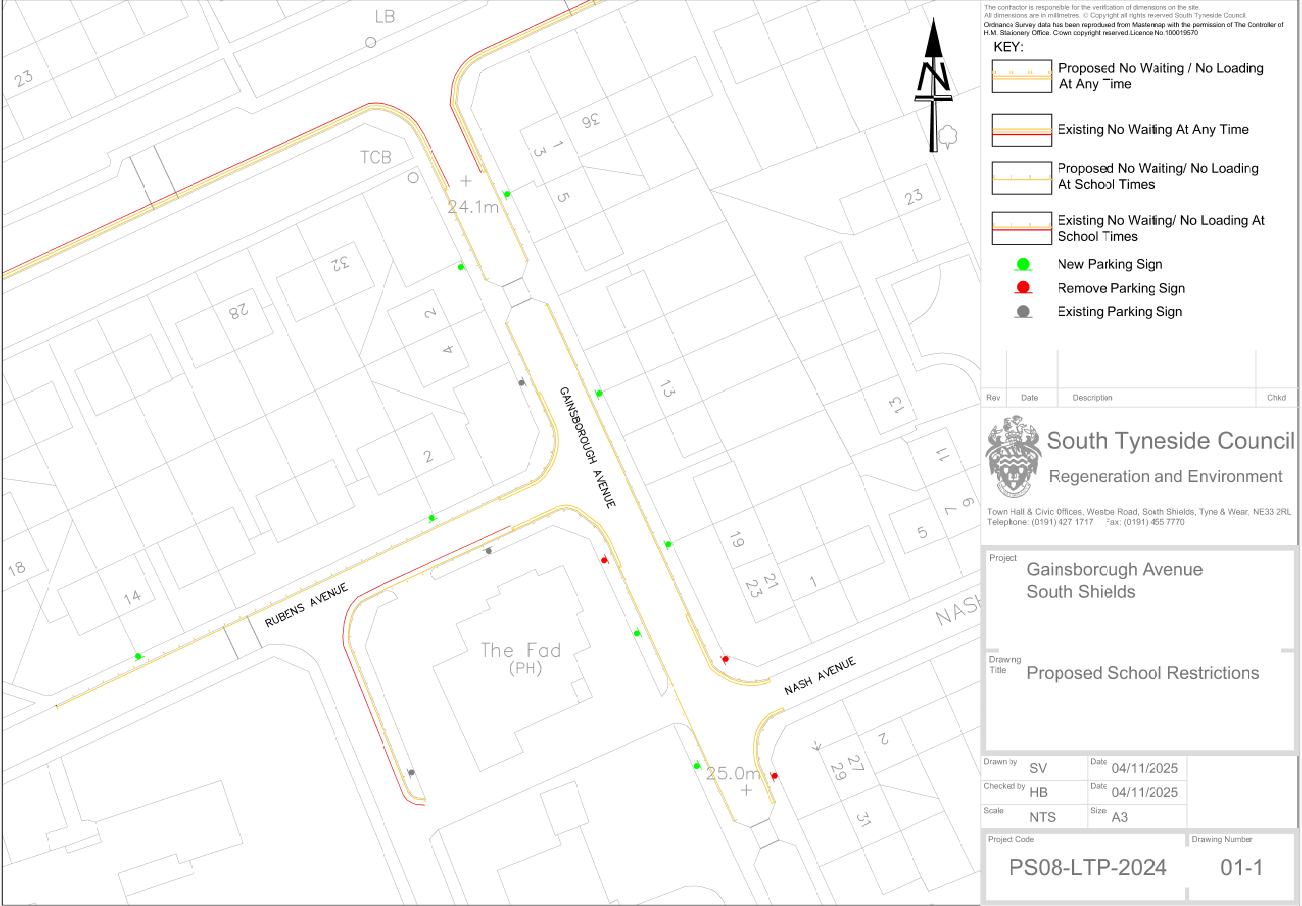Click the LB letter box circle marker
The image size is (1302, 906).
(370, 42)
